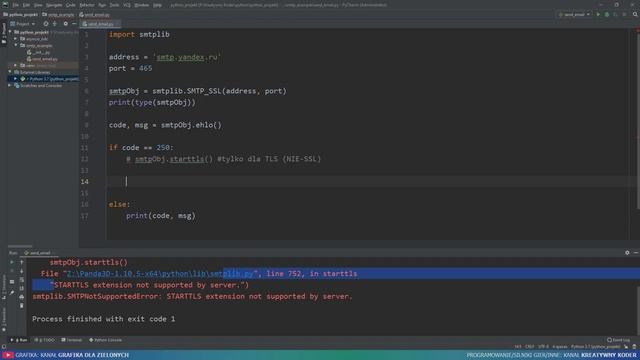640x360 pixels.
Task: Hide Run panel via minus icon
Action: point(636,253)
